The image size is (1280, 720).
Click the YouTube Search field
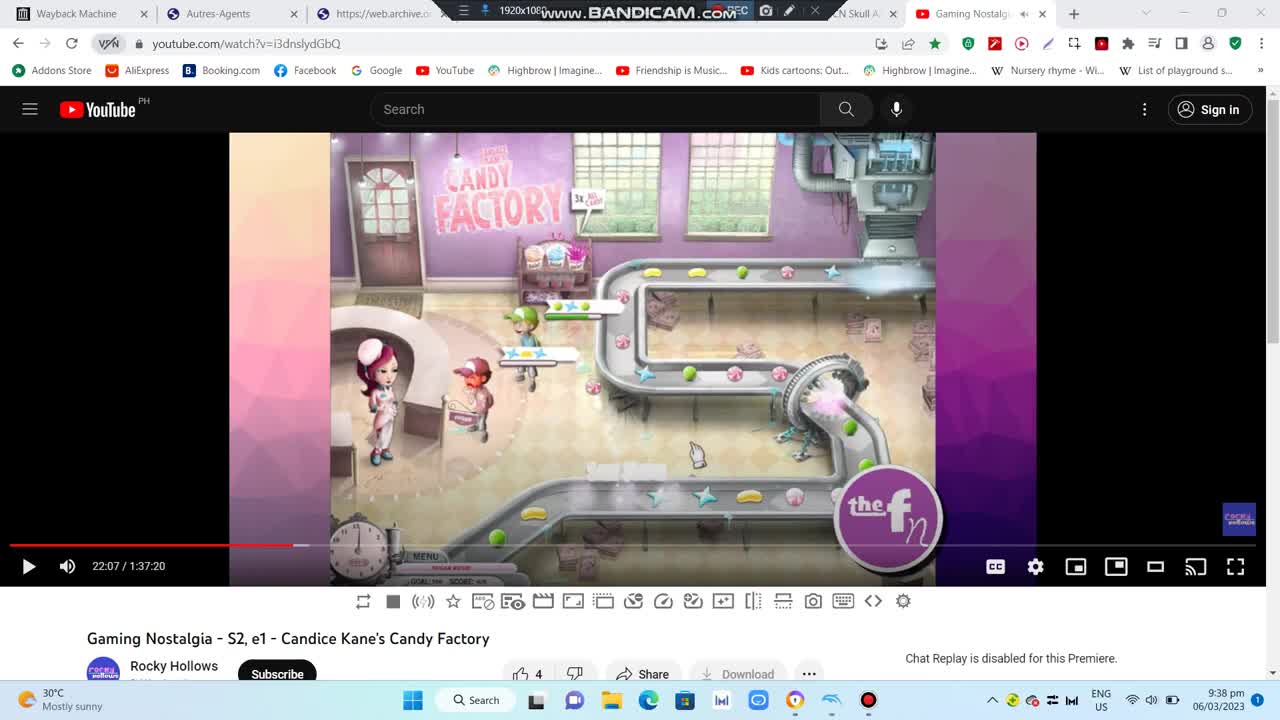(595, 109)
